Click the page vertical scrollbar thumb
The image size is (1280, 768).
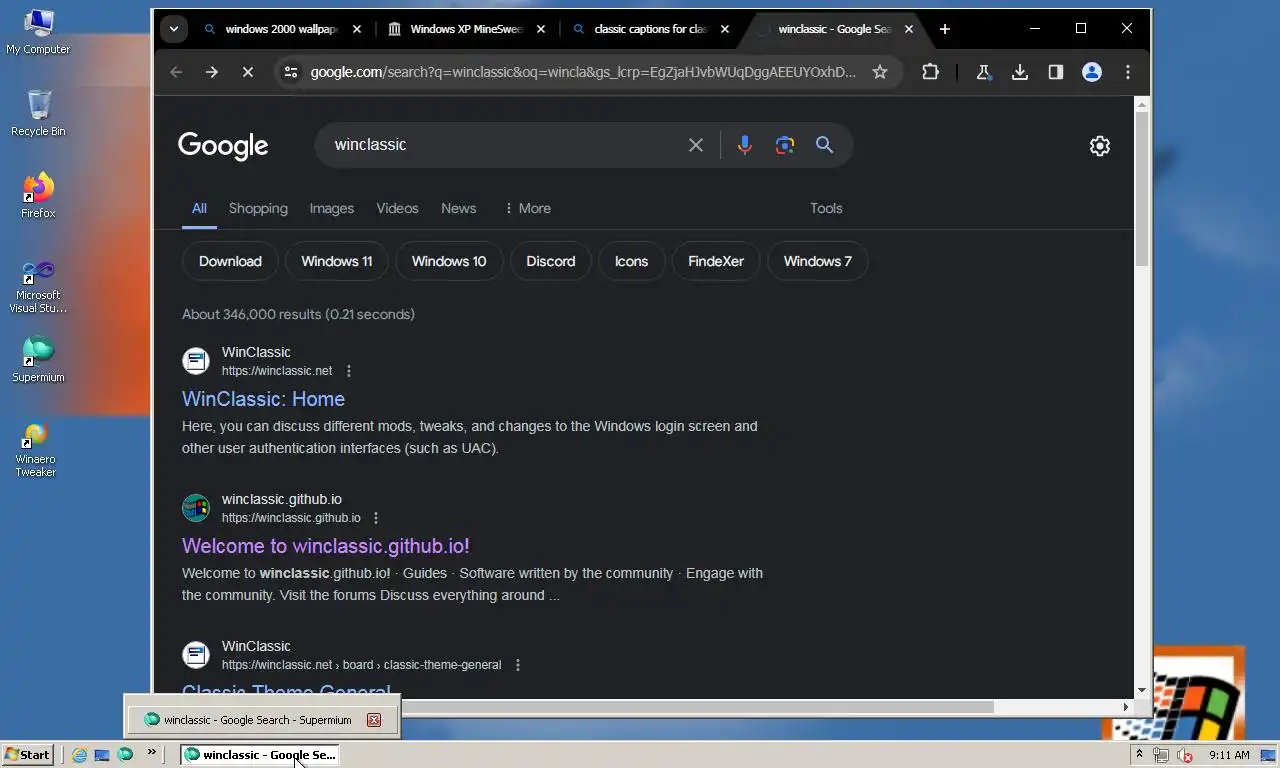pos(1142,188)
